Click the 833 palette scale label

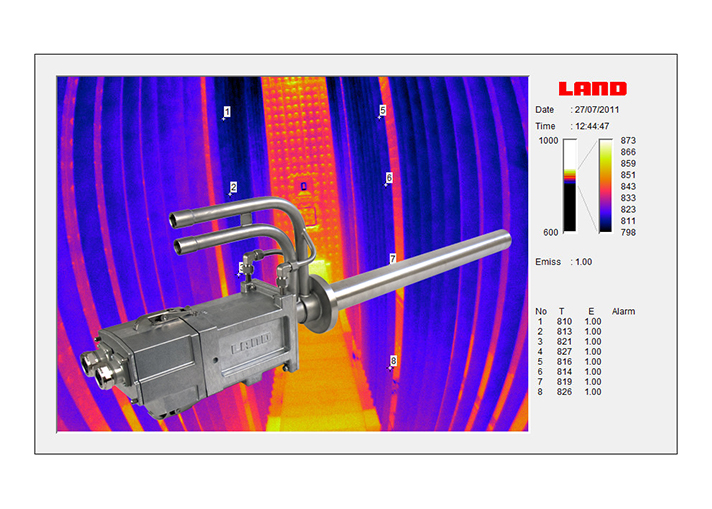(628, 198)
